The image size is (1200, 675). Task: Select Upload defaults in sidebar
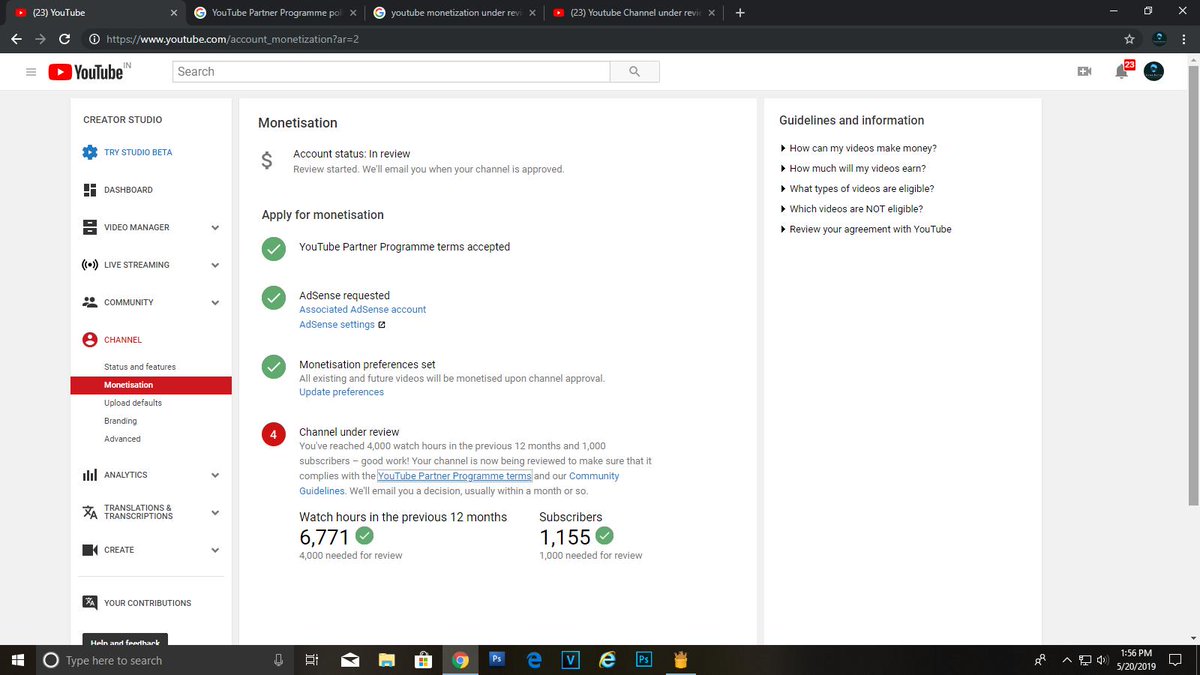(133, 403)
